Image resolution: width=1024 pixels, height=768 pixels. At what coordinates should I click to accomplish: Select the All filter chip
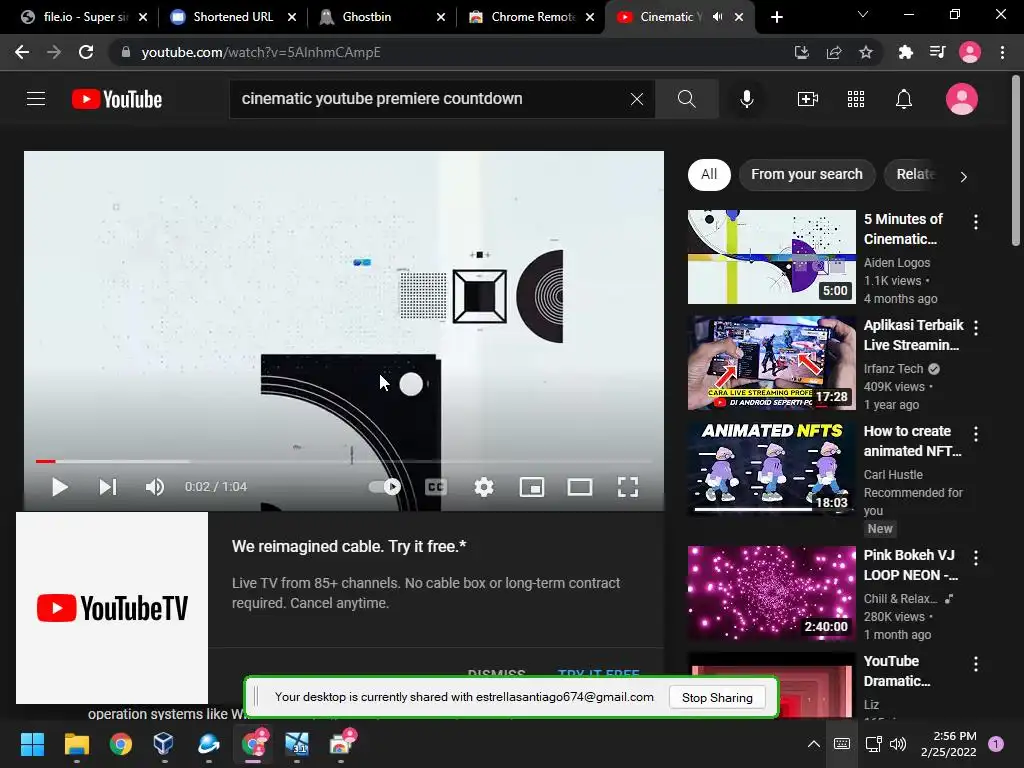point(709,174)
